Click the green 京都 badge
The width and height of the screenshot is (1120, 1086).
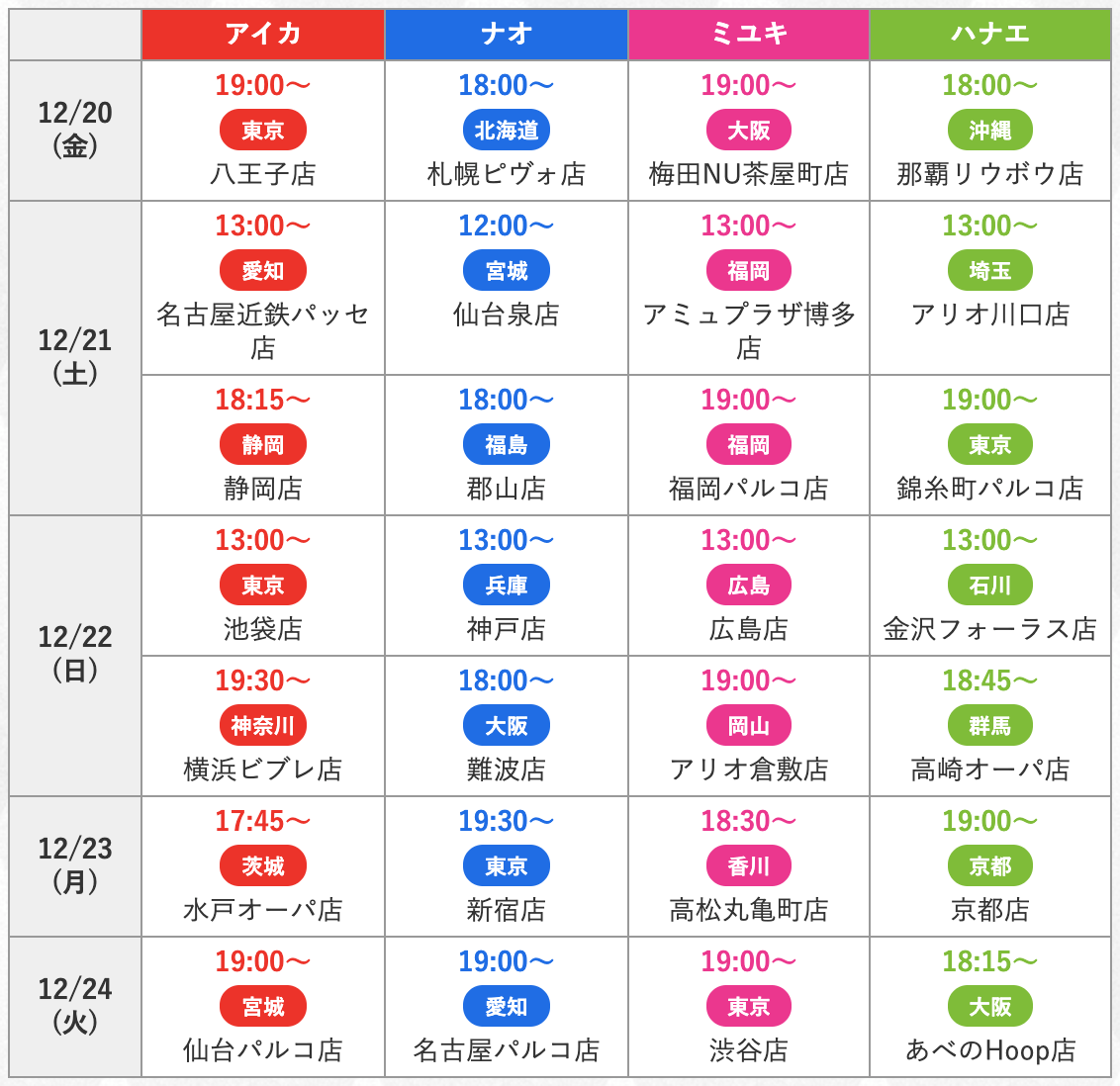990,866
